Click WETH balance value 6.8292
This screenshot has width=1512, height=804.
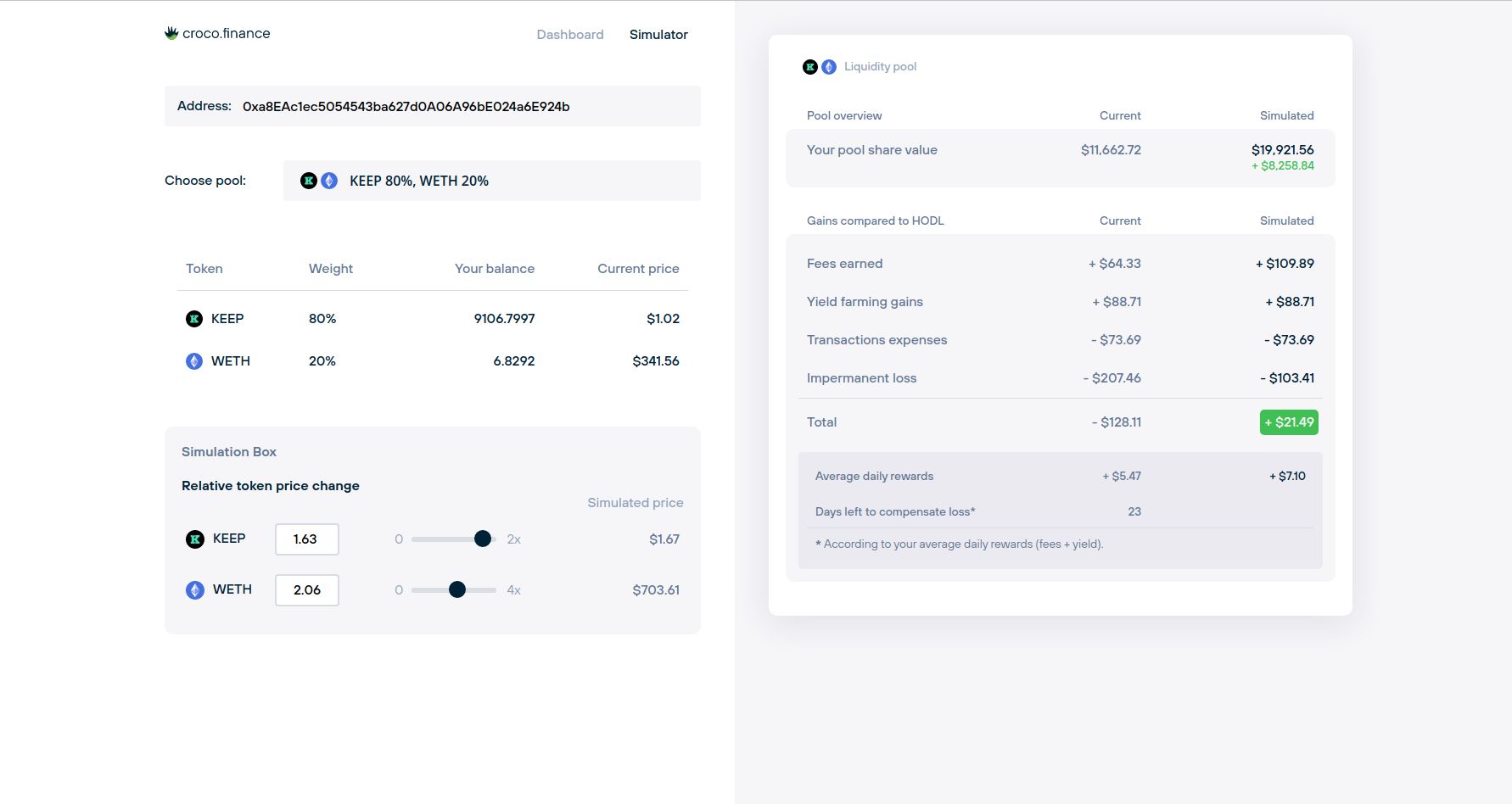click(514, 361)
